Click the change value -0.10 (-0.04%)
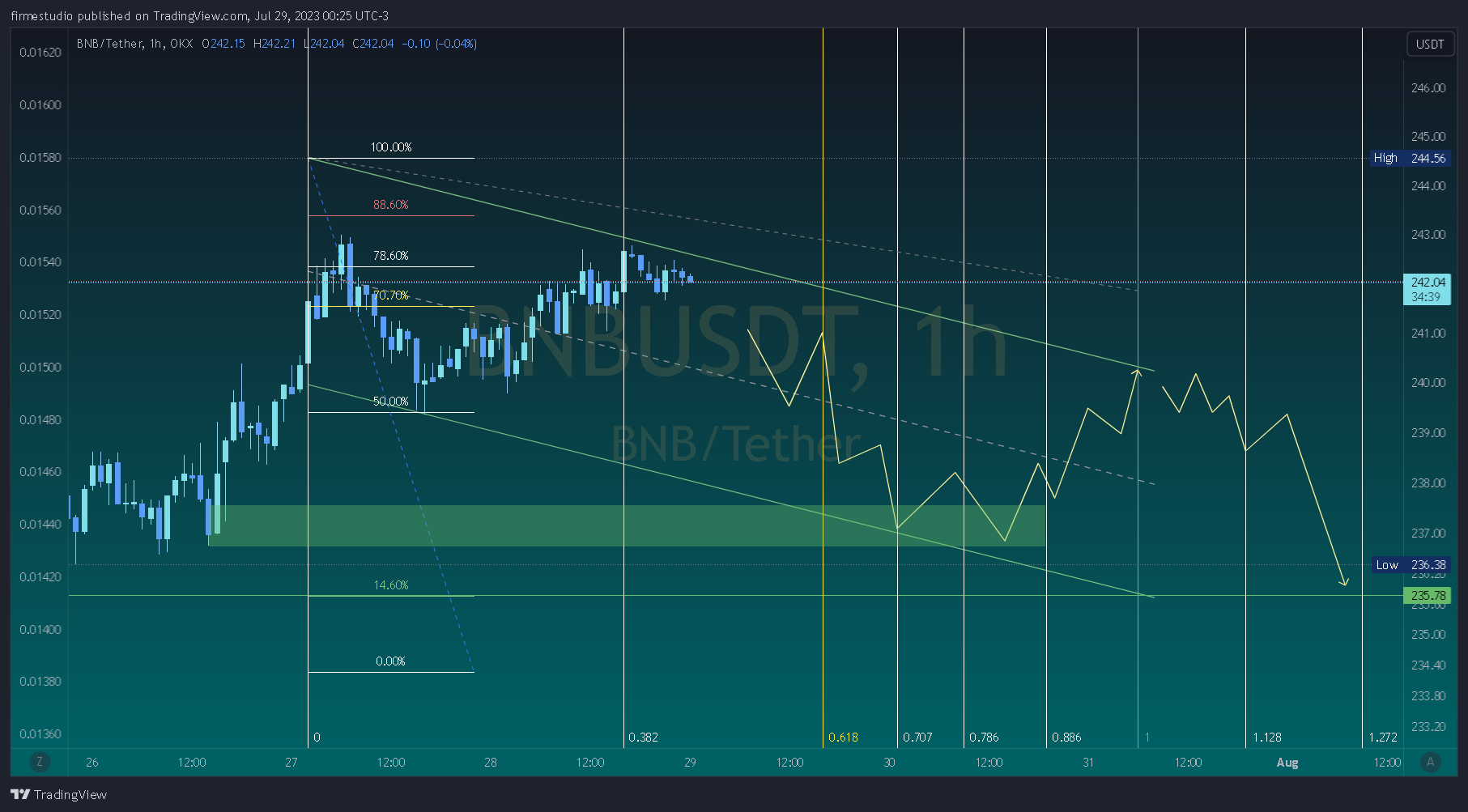 440,44
